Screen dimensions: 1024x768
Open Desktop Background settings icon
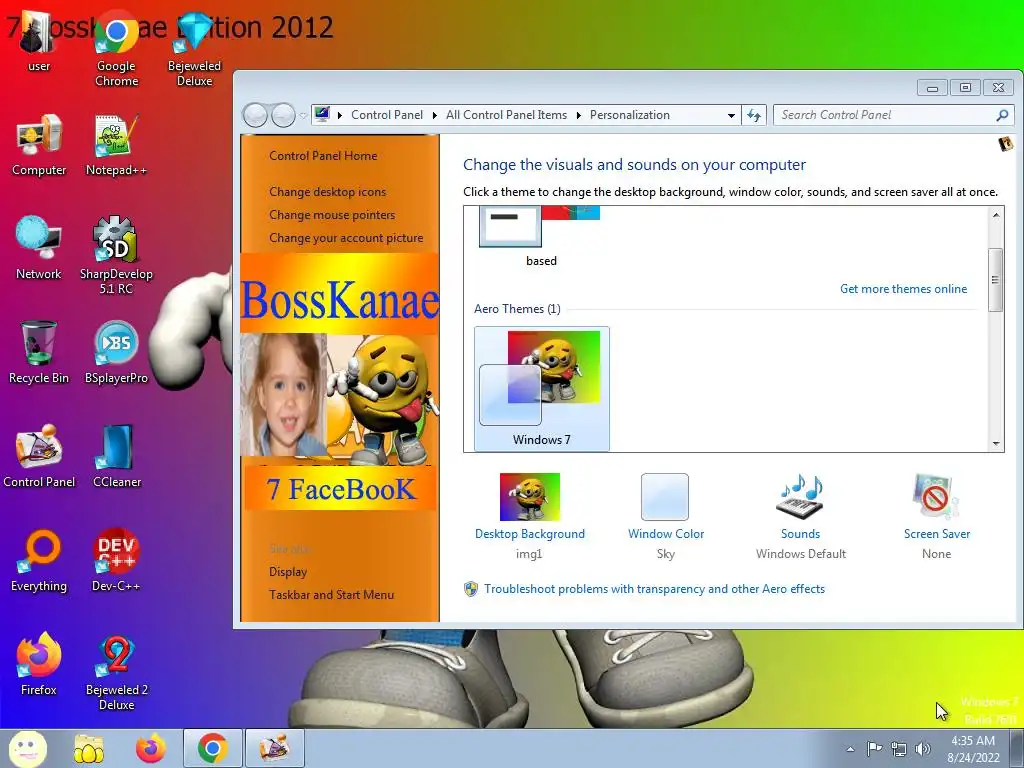pos(530,496)
